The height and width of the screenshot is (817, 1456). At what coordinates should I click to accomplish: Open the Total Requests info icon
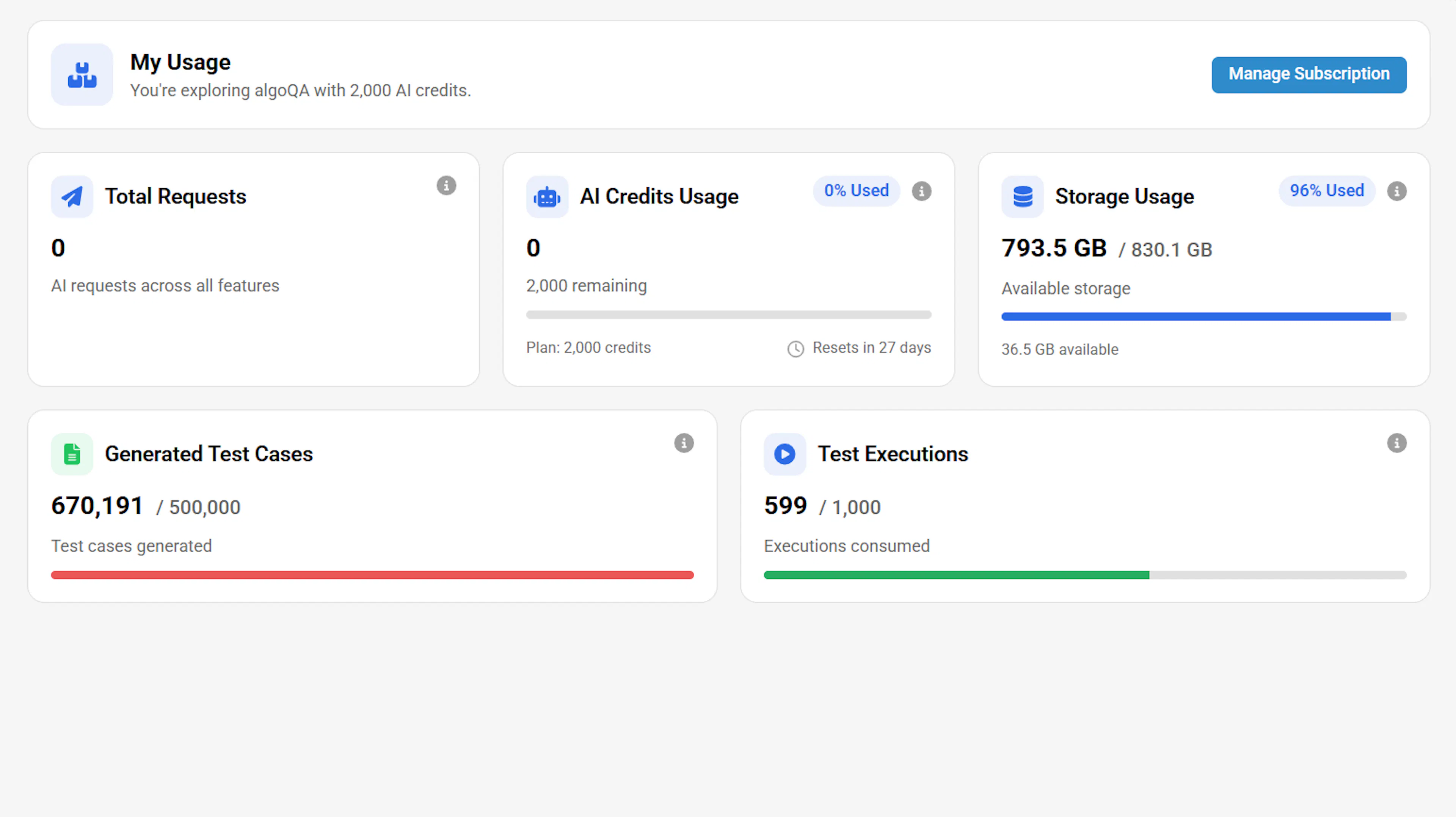pyautogui.click(x=446, y=185)
